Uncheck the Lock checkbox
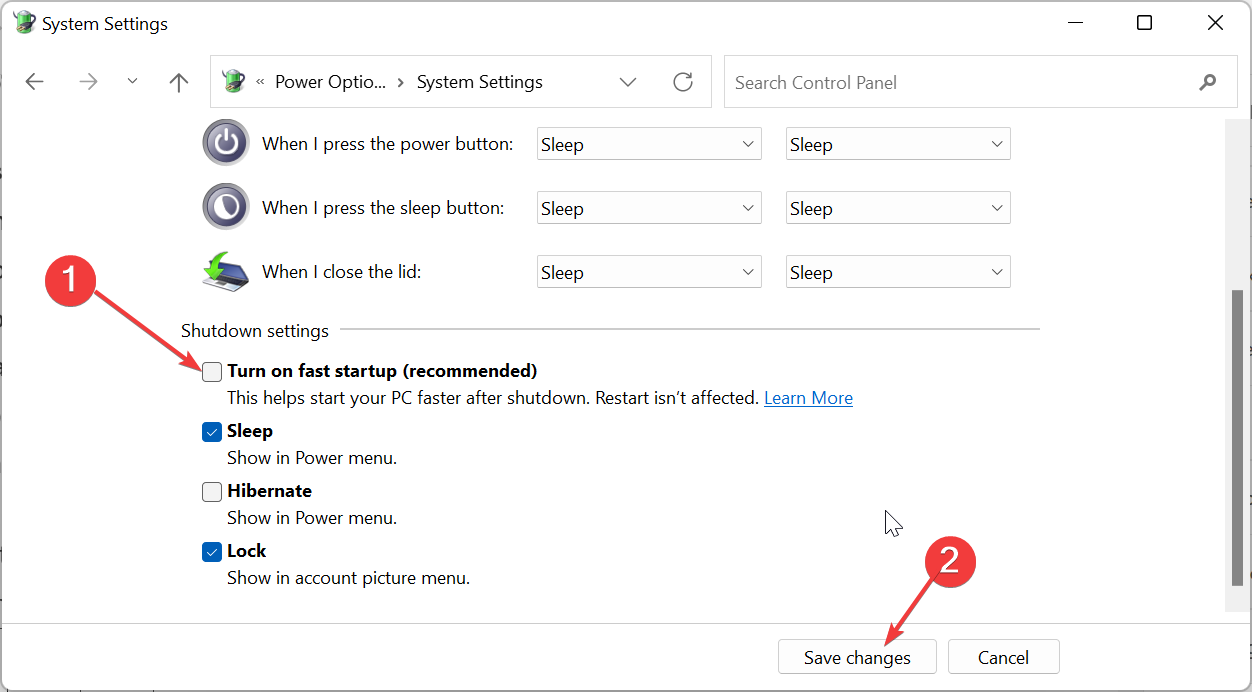 212,552
